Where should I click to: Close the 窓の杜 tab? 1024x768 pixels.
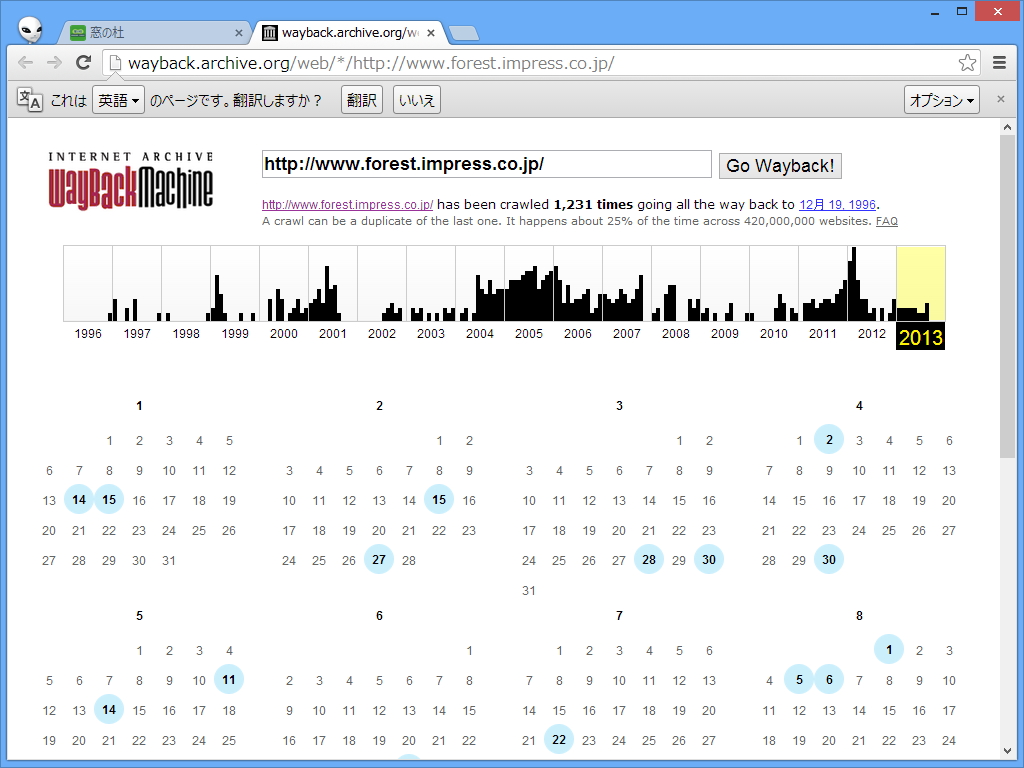point(238,33)
